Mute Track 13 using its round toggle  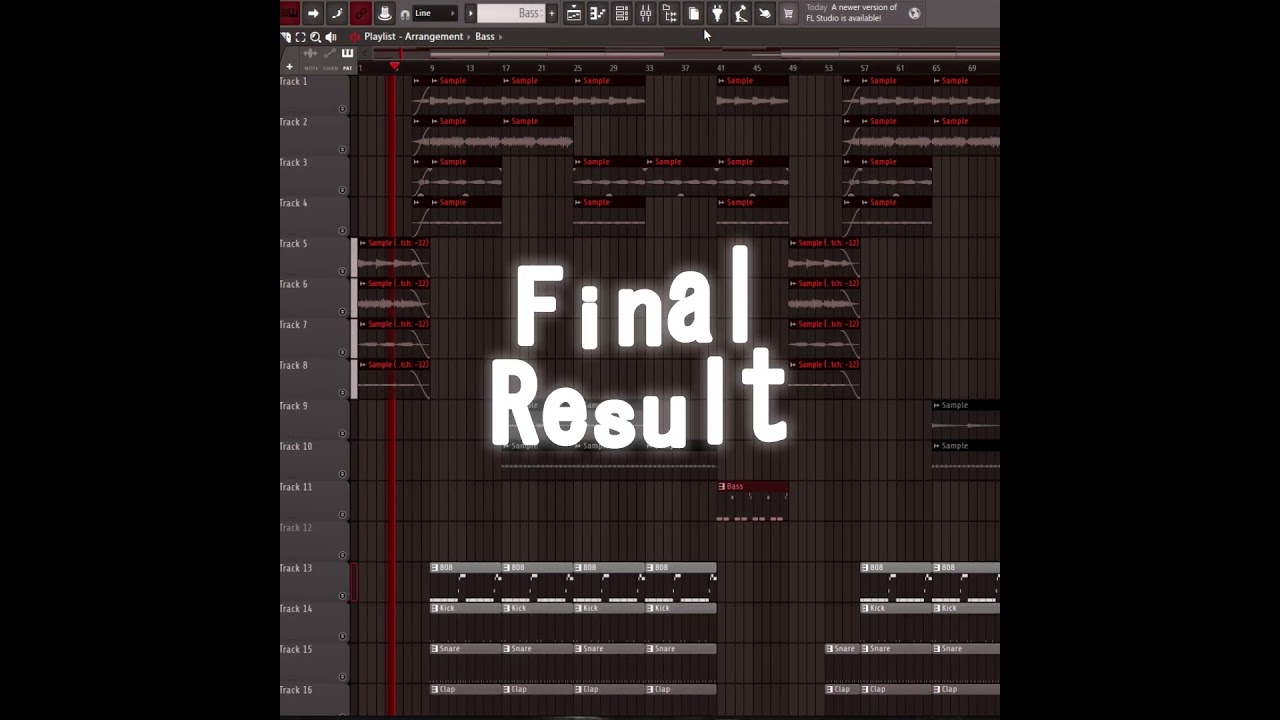342,596
